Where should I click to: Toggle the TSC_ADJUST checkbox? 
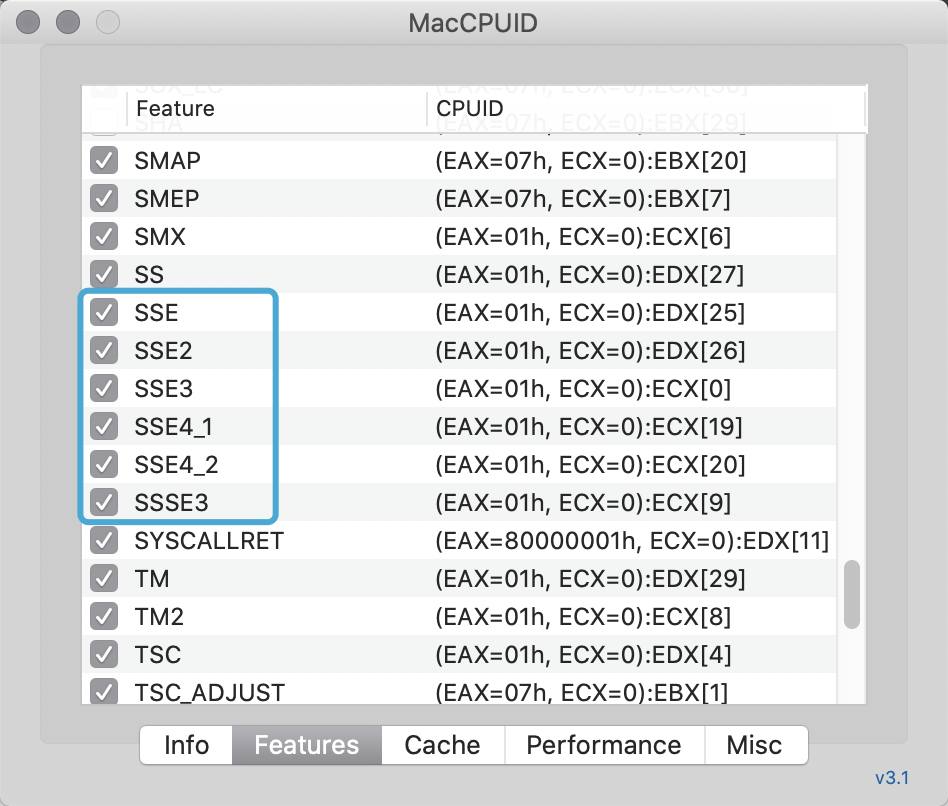tap(104, 692)
